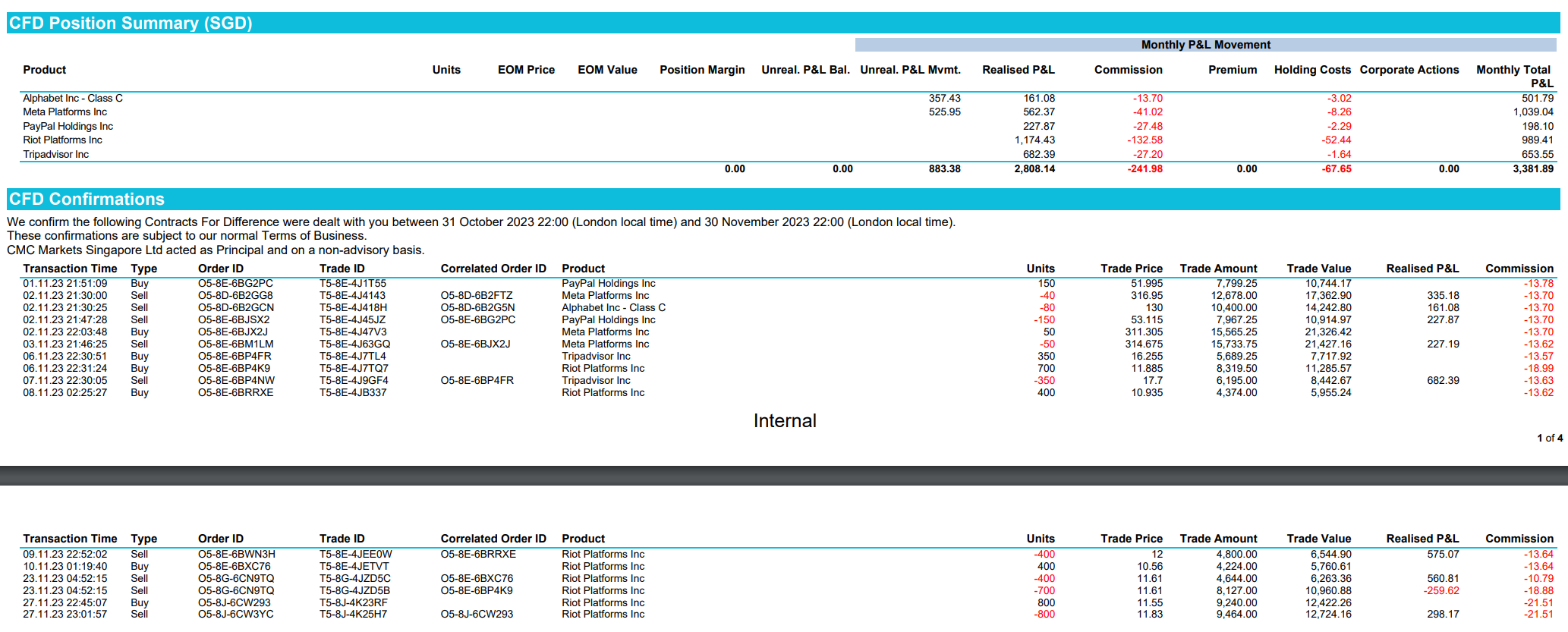Click the Position Margin column header

702,70
